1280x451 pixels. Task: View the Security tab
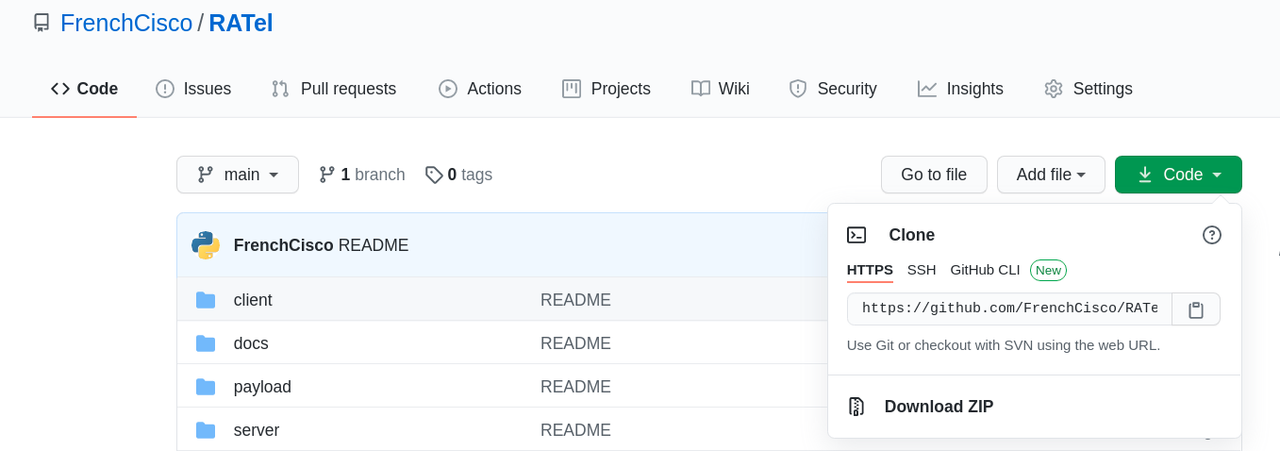833,89
